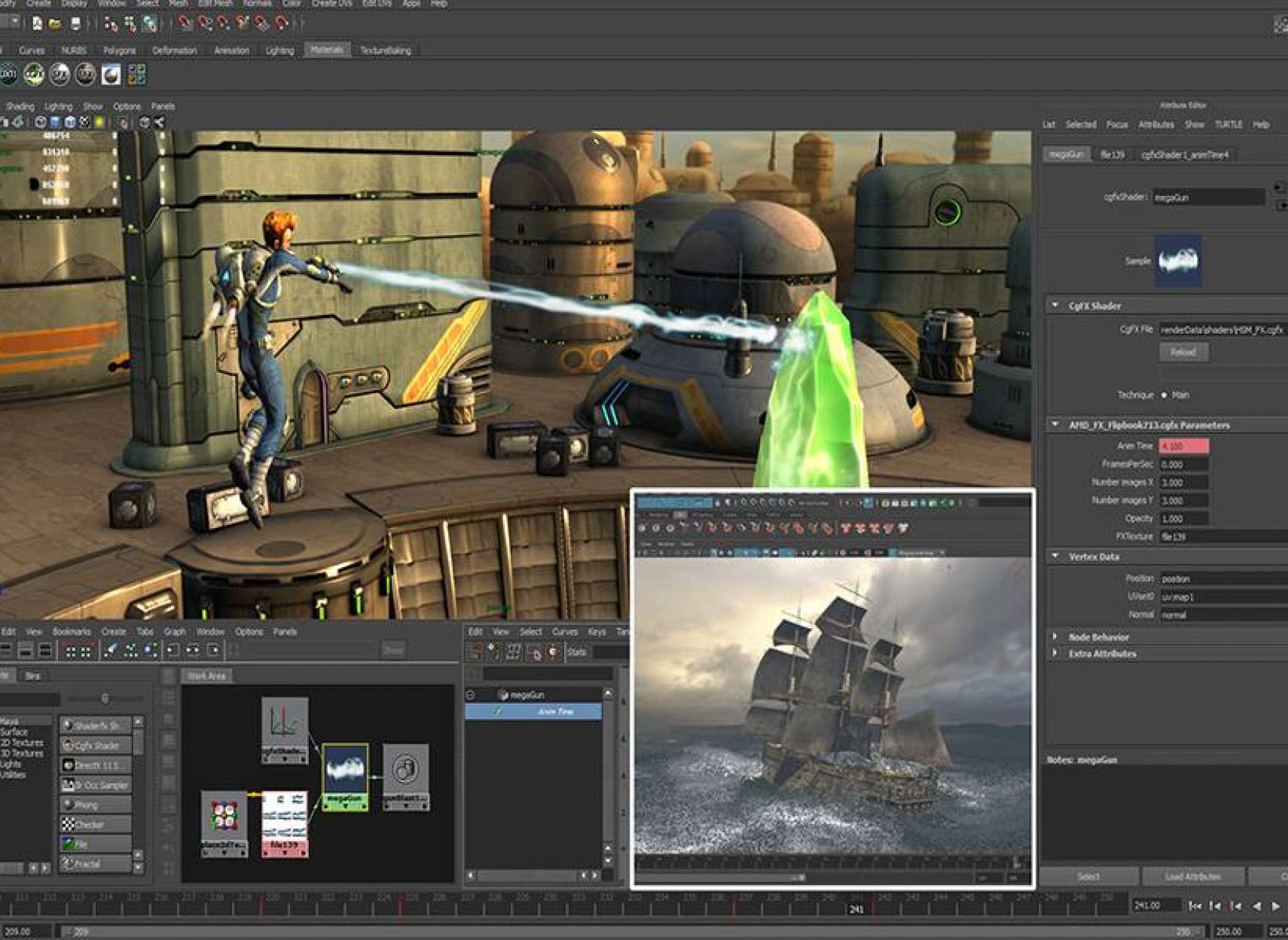1288x940 pixels.
Task: Click the Checker texture node icon
Action: tap(69, 825)
